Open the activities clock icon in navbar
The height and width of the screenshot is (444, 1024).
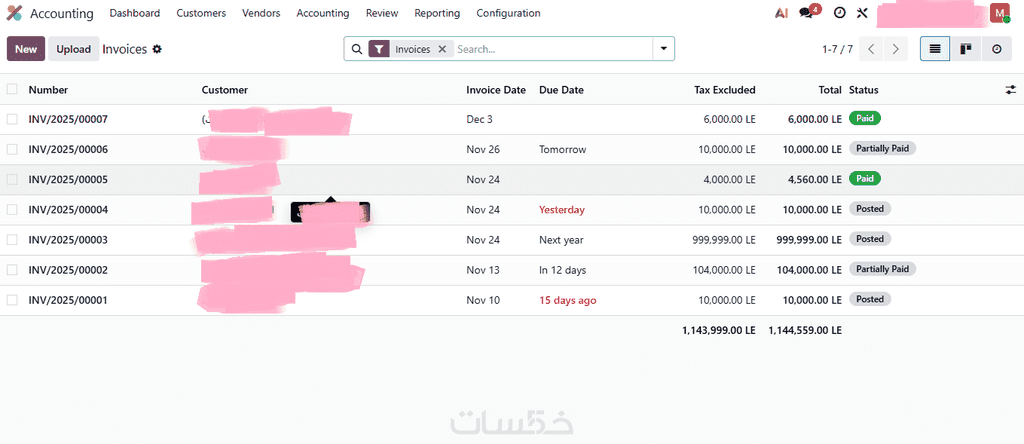pyautogui.click(x=839, y=13)
